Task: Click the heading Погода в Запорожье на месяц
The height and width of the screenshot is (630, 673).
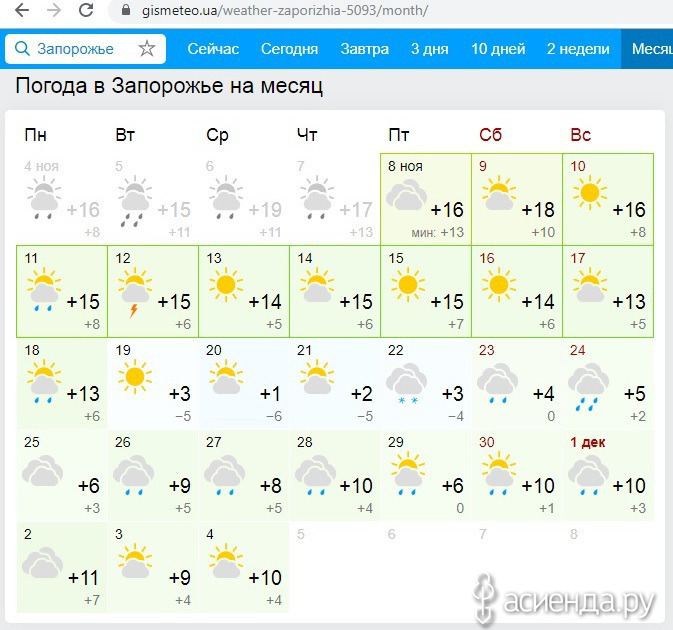Action: (x=169, y=86)
